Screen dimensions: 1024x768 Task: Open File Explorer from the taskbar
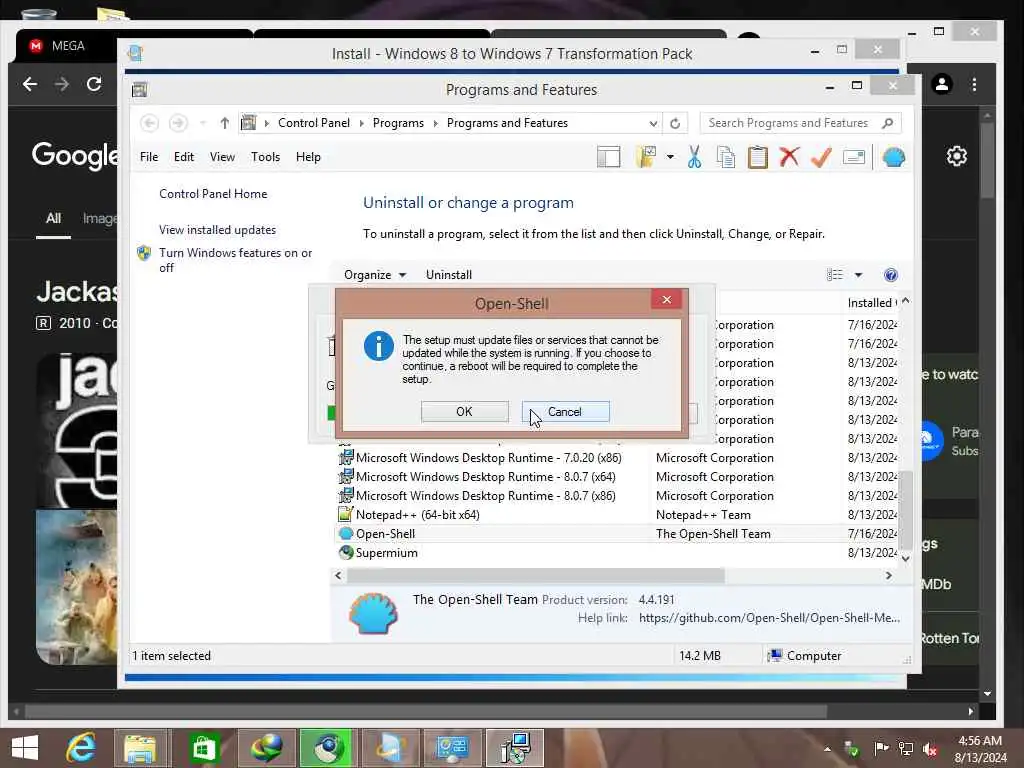(x=140, y=748)
